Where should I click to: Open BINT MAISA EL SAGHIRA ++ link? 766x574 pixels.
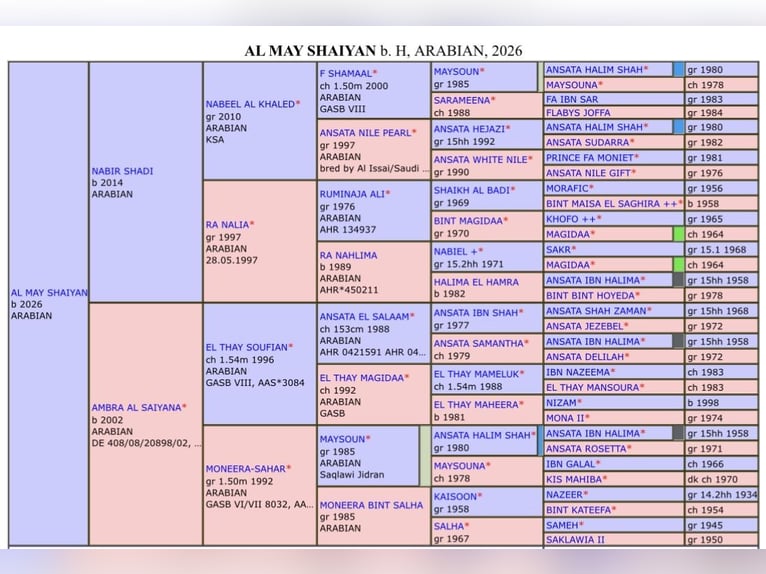point(612,203)
